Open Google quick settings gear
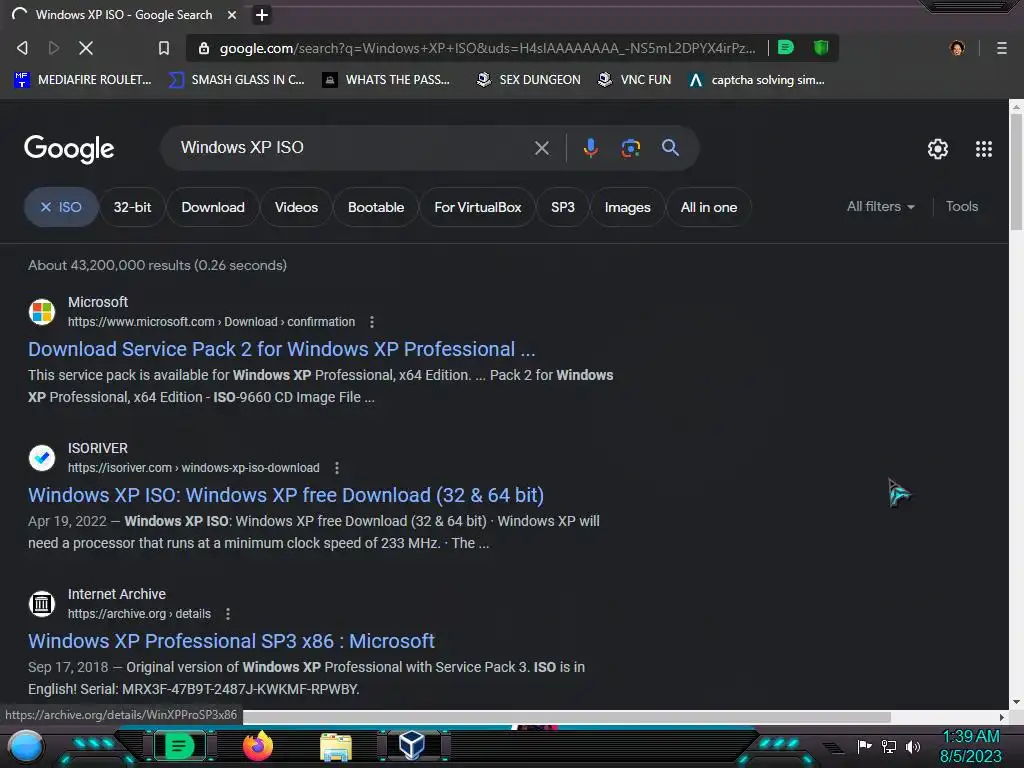 pos(938,149)
